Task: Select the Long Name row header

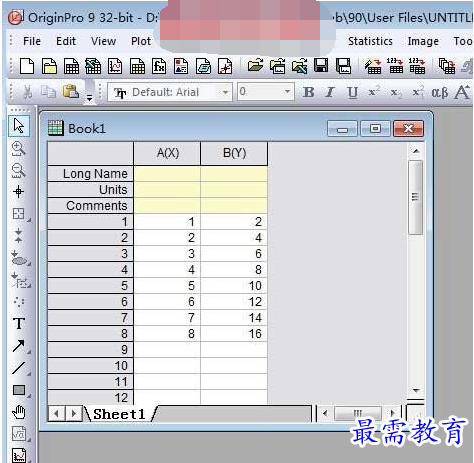Action: point(90,174)
